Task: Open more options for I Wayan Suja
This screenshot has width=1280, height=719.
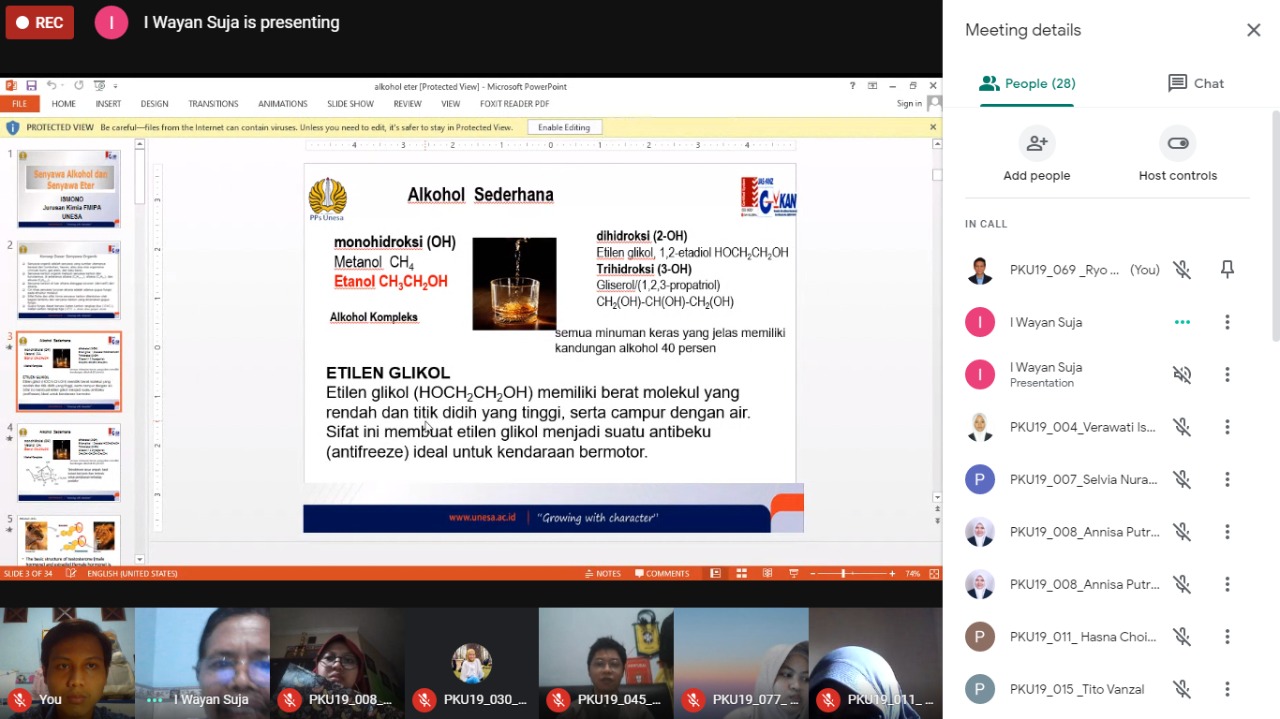Action: (1227, 322)
